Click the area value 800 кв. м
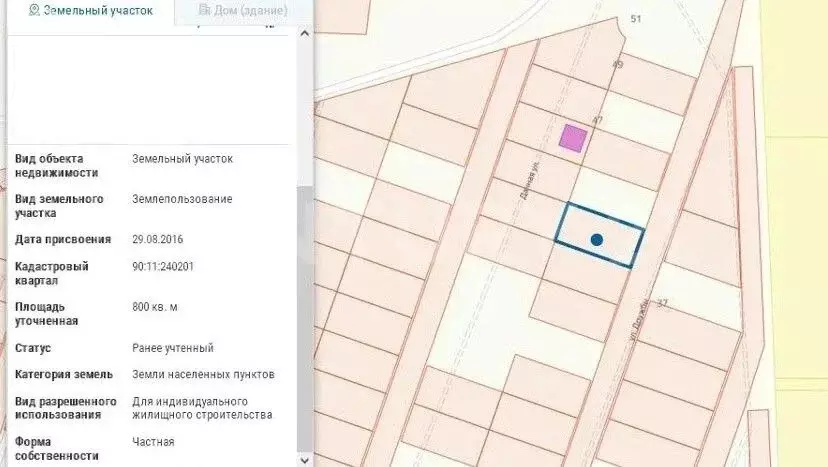Screen dimensions: 828x467 point(161,307)
